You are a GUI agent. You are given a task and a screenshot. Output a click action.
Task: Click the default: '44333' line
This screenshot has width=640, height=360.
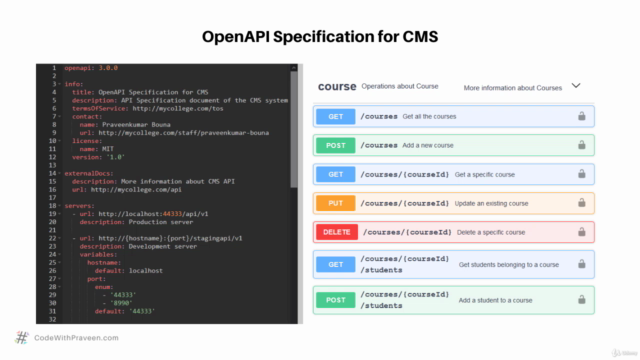[x=125, y=311]
